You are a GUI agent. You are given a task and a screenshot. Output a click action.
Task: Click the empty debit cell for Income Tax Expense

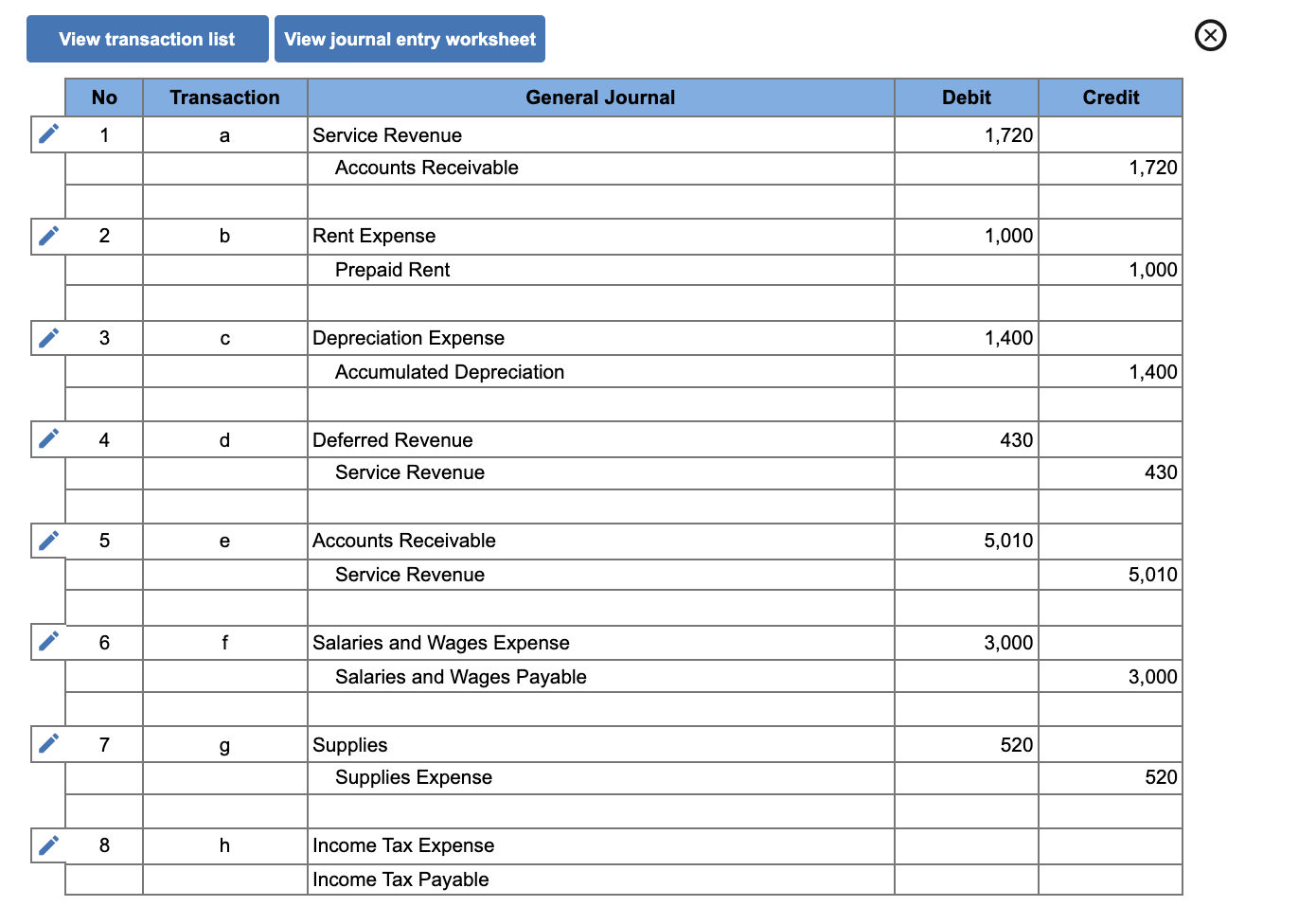coord(967,845)
